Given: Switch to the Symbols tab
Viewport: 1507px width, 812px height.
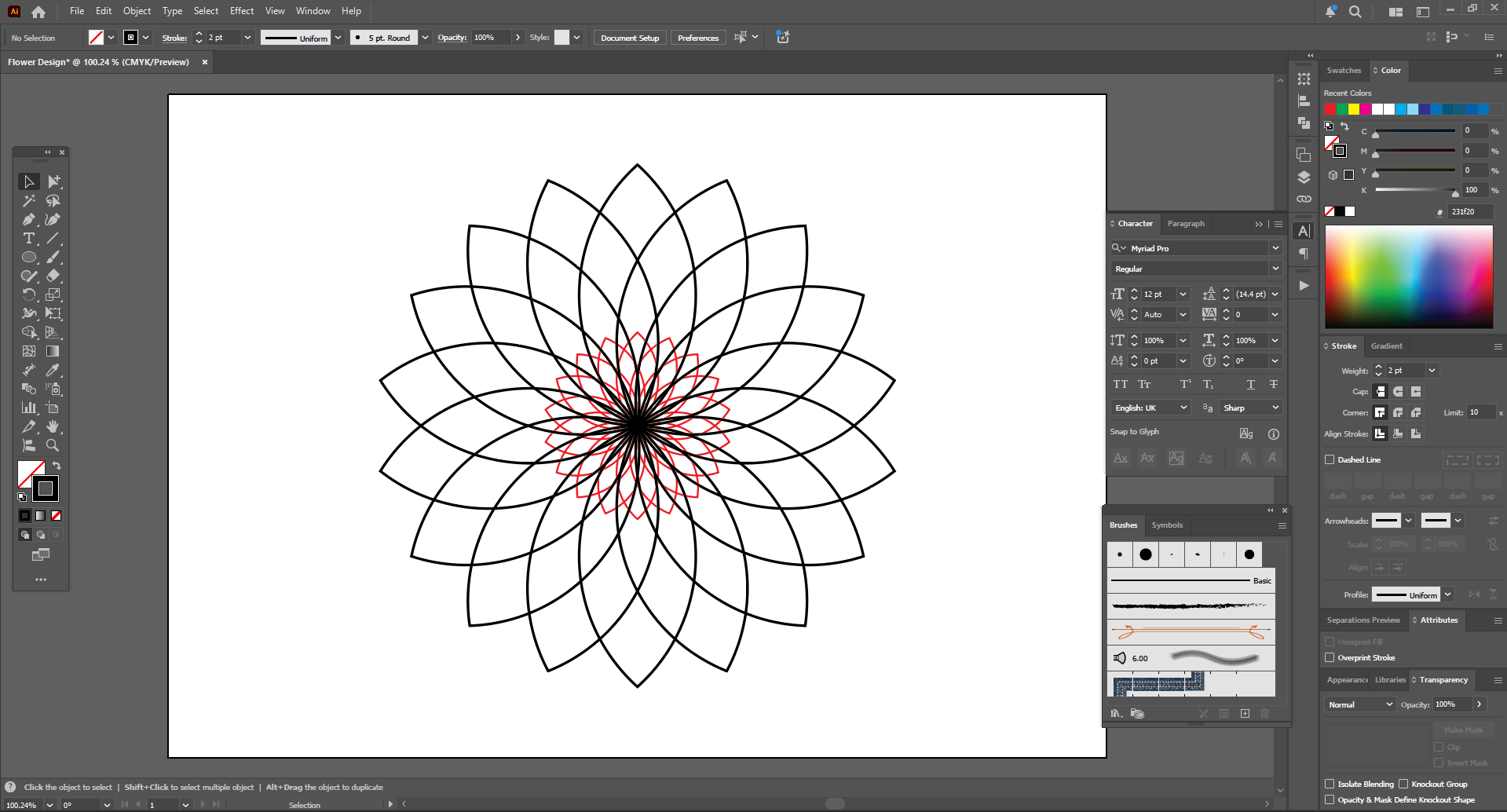Looking at the screenshot, I should coord(1167,525).
